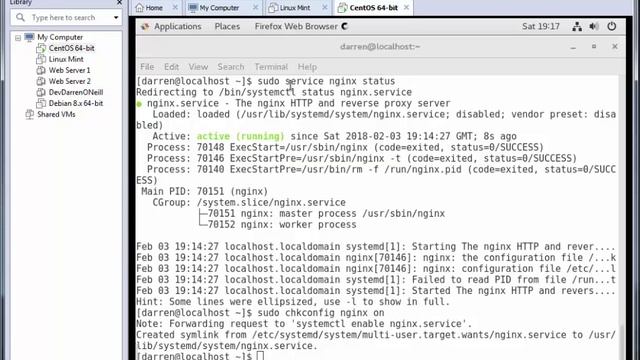Open Firefox Web Browser app menu

(x=296, y=27)
